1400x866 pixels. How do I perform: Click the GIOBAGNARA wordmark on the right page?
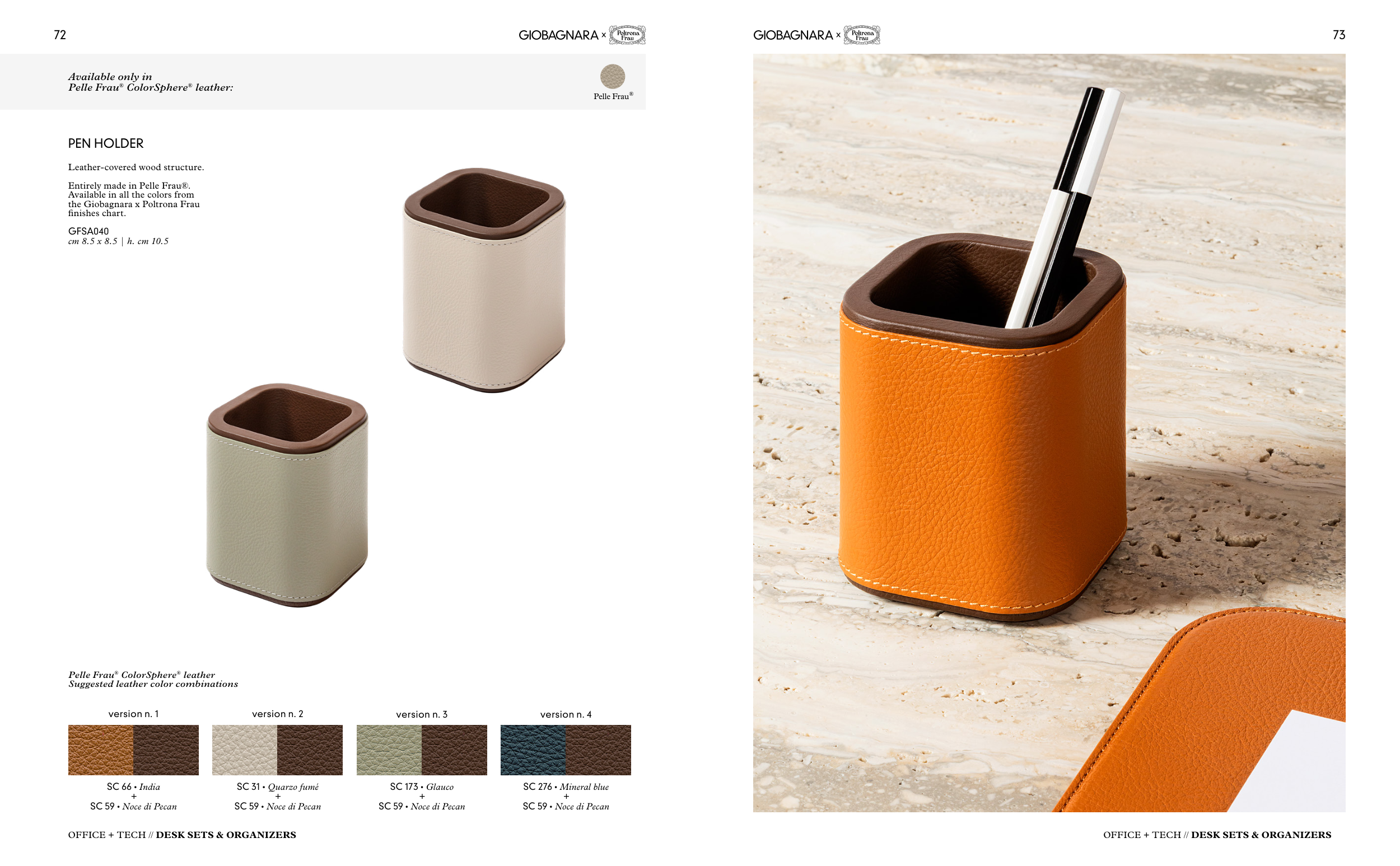tap(793, 35)
